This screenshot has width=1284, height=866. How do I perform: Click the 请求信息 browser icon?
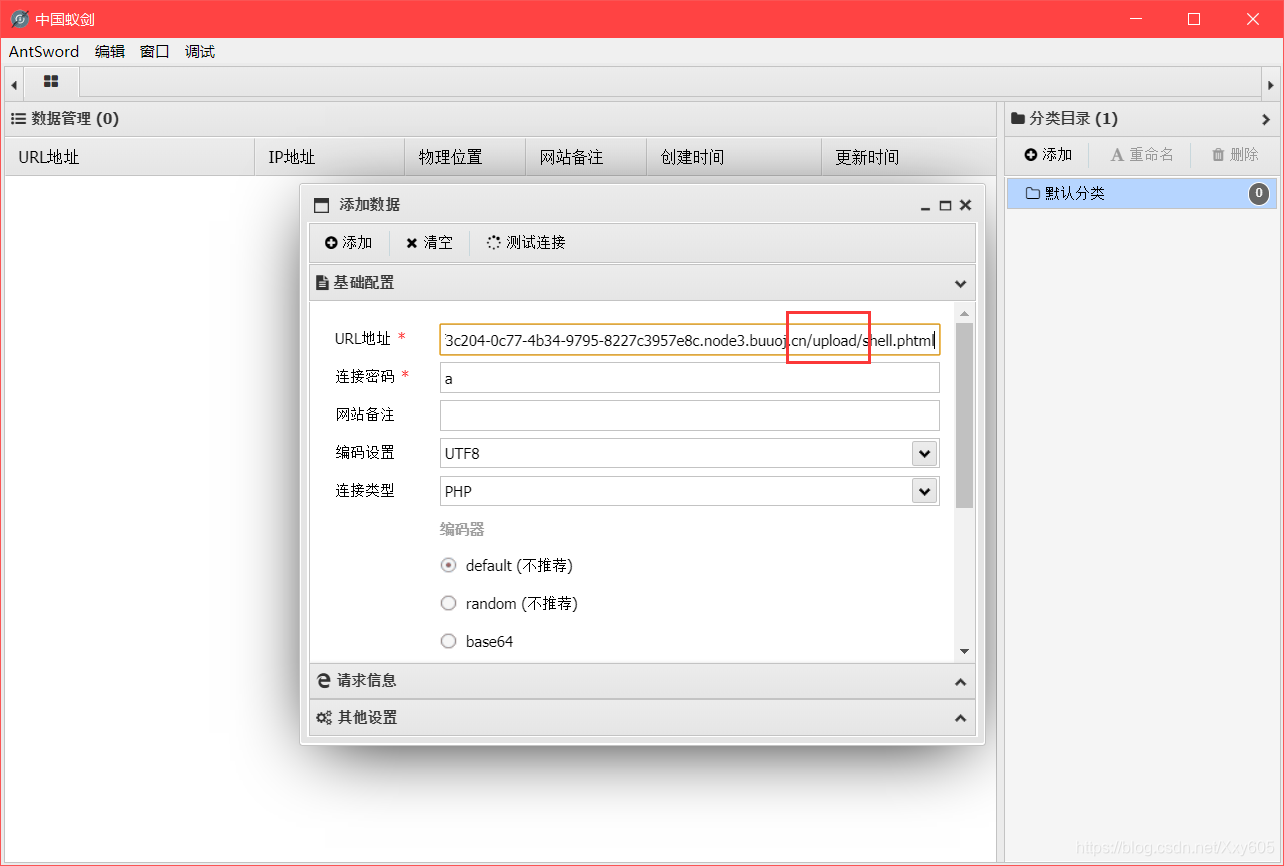[323, 681]
